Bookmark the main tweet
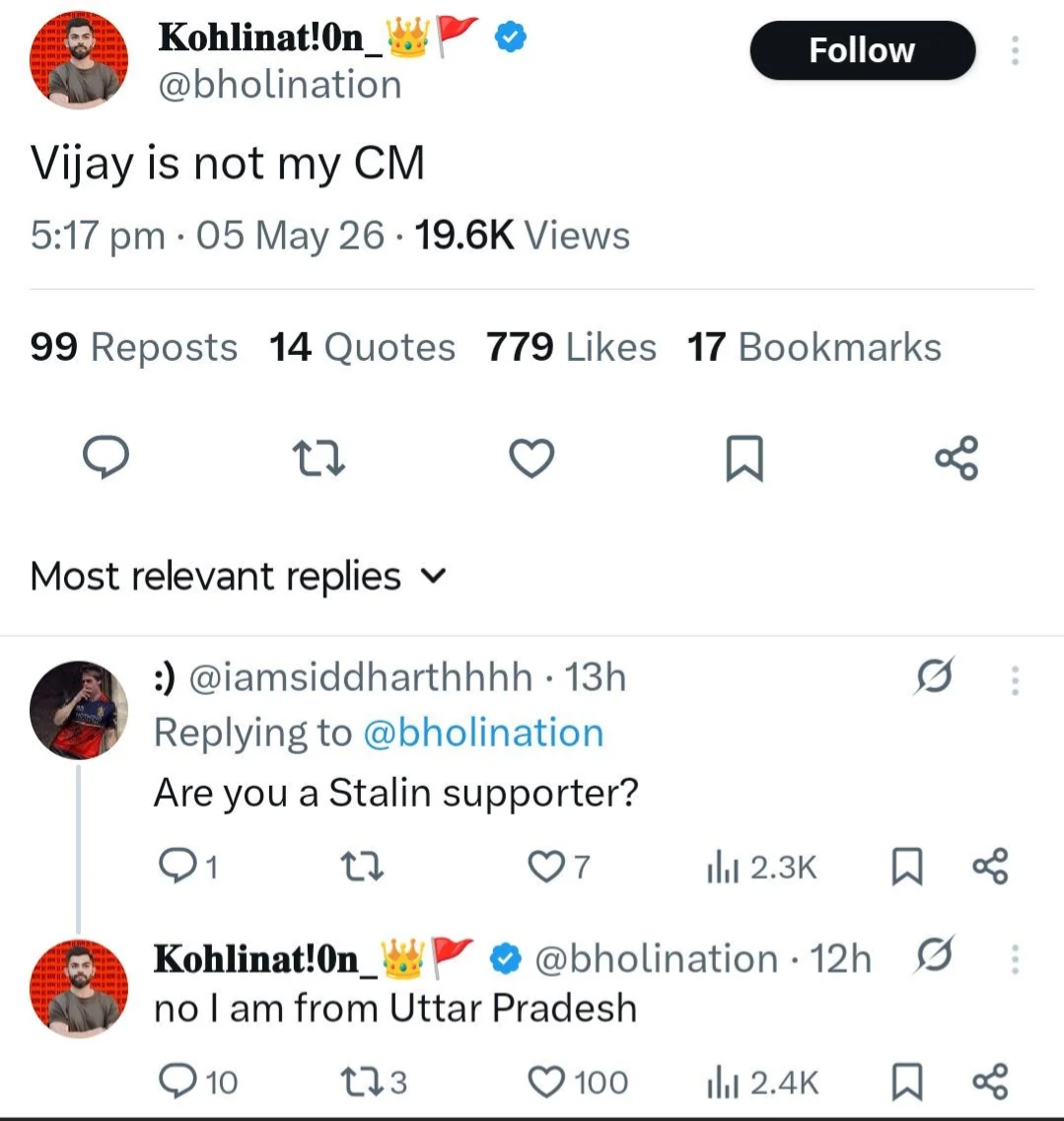 745,458
